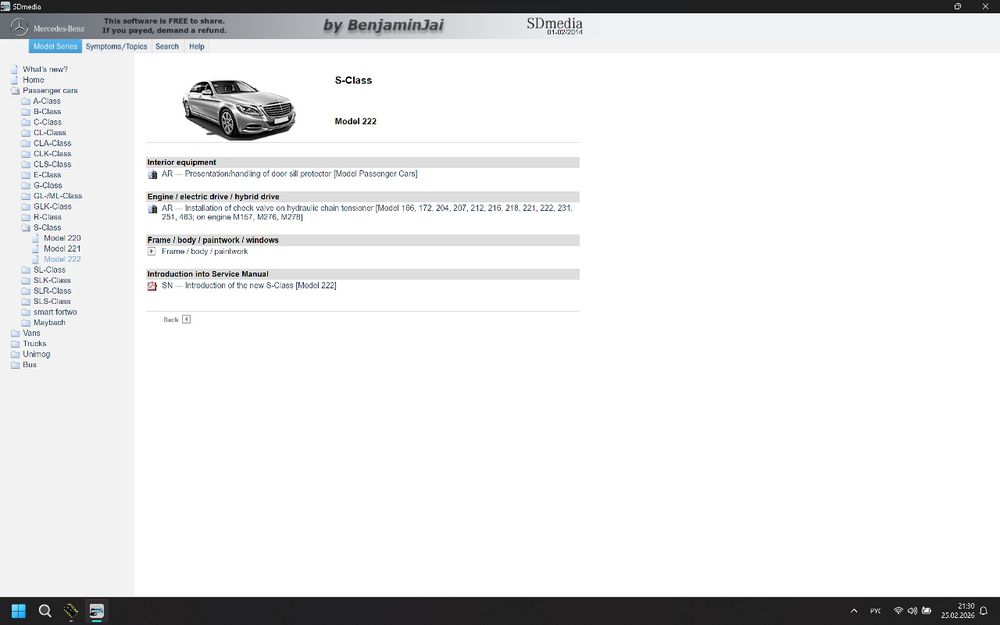Select Model 221 under S-Class
Viewport: 1000px width, 625px height.
coord(62,249)
